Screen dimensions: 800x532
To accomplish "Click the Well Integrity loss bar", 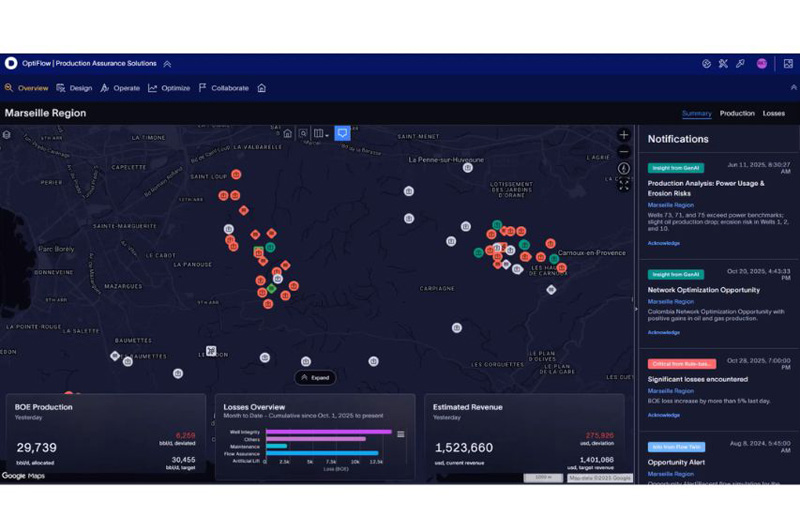I will pos(329,432).
